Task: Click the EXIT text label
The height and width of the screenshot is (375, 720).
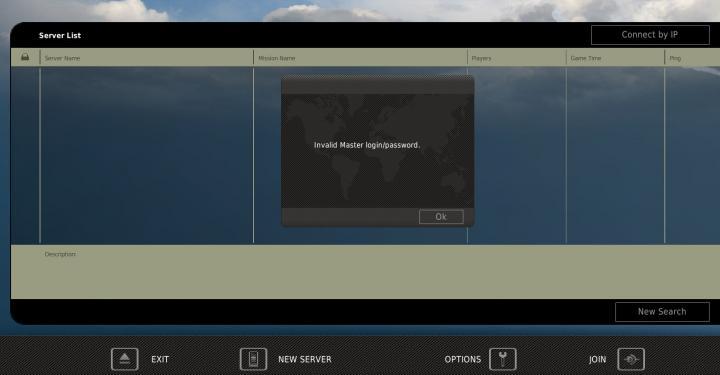Action: pyautogui.click(x=160, y=359)
